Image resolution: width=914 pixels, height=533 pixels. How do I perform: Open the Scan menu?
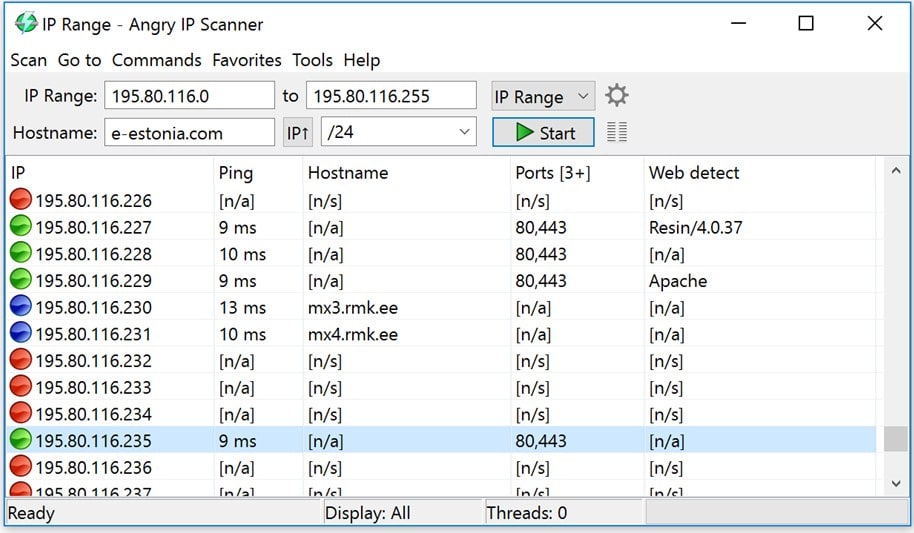(x=29, y=60)
